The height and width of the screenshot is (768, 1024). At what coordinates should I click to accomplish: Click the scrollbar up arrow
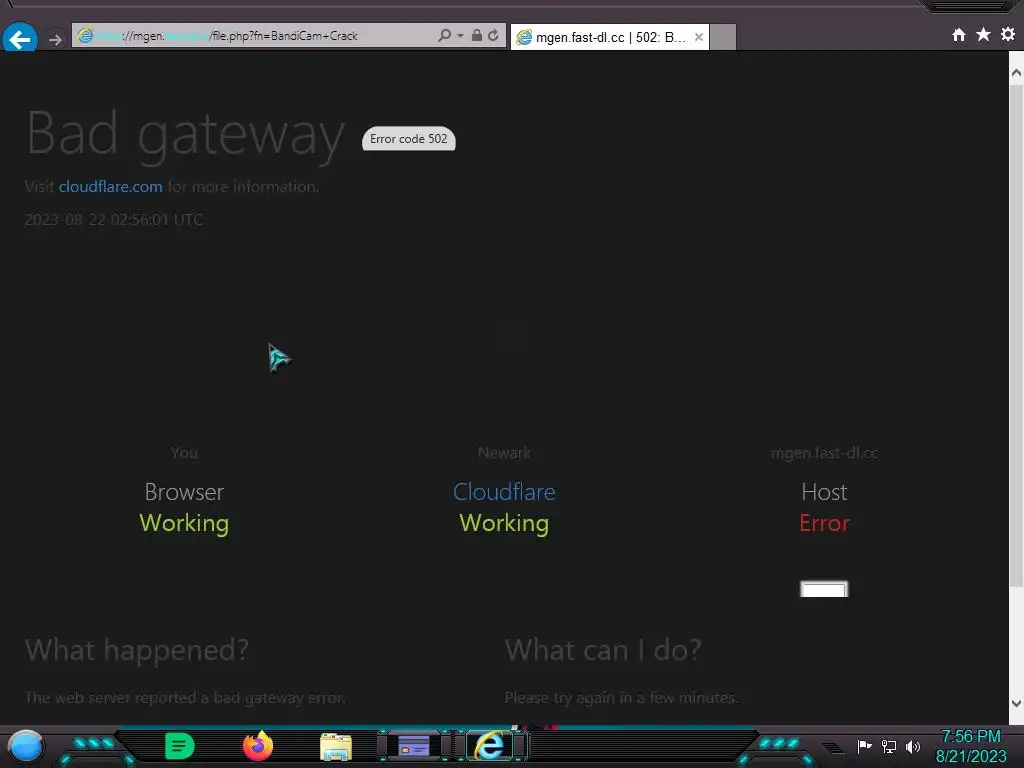pos(1016,72)
